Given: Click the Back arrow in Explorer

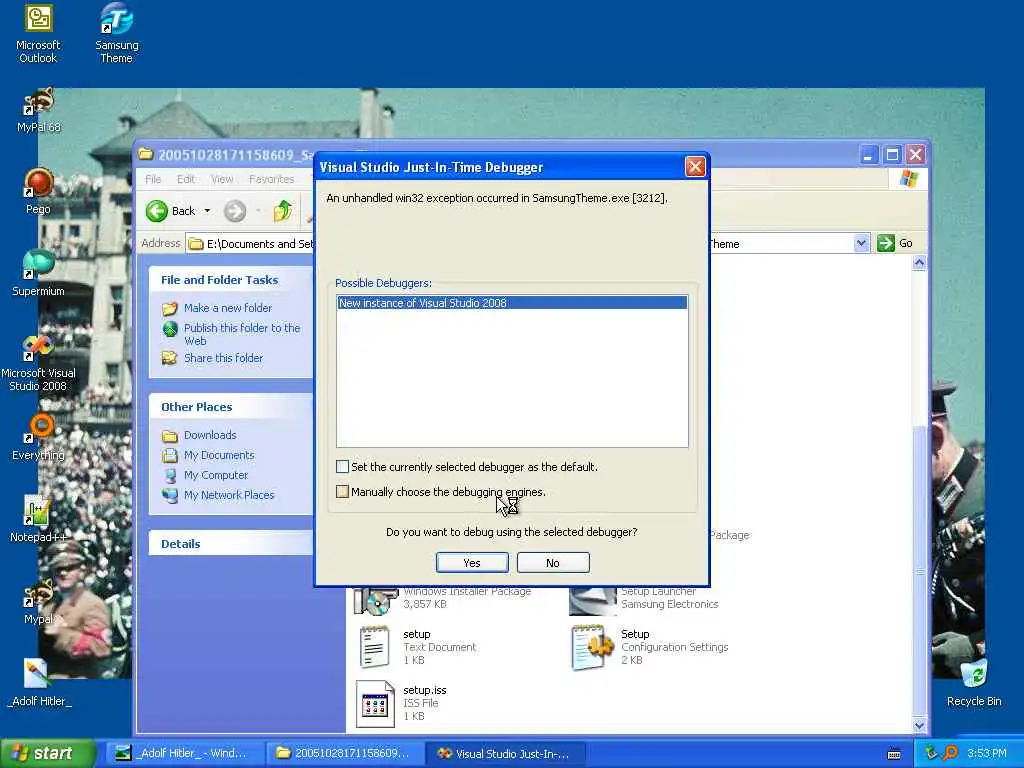Looking at the screenshot, I should pyautogui.click(x=170, y=211).
